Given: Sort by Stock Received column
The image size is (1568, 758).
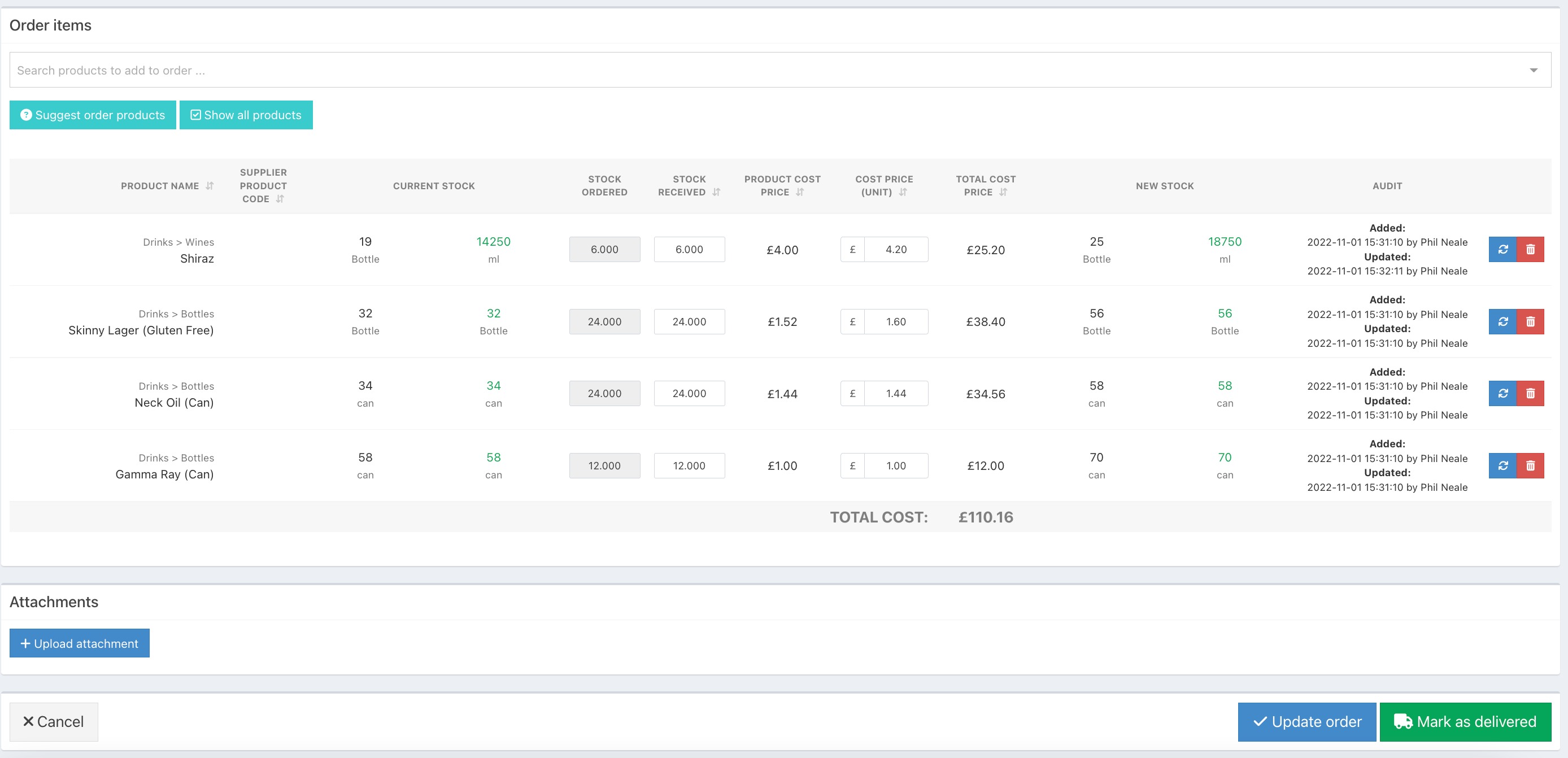Looking at the screenshot, I should 716,193.
